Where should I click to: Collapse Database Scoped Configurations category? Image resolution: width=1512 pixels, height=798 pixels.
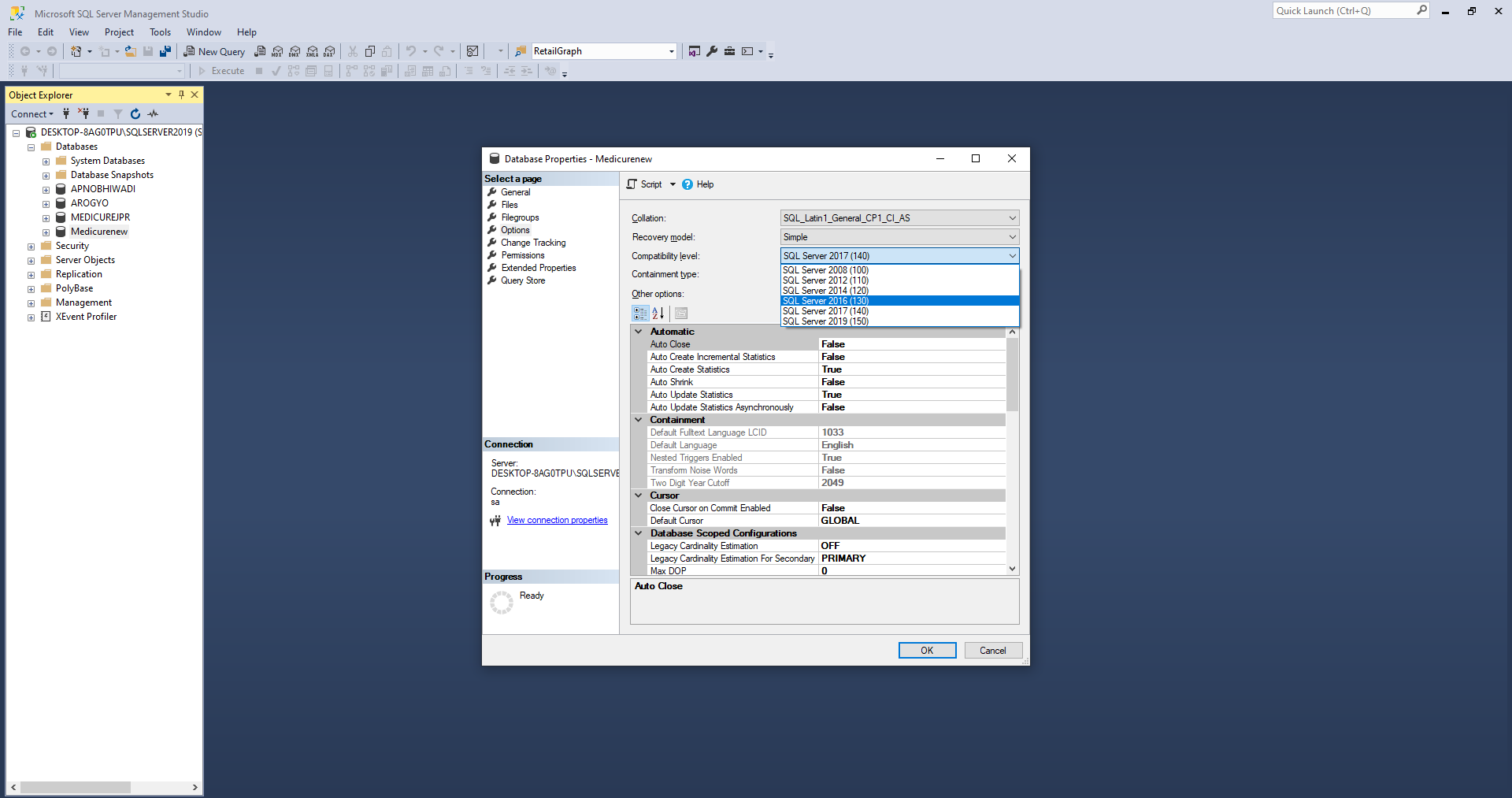pyautogui.click(x=639, y=533)
